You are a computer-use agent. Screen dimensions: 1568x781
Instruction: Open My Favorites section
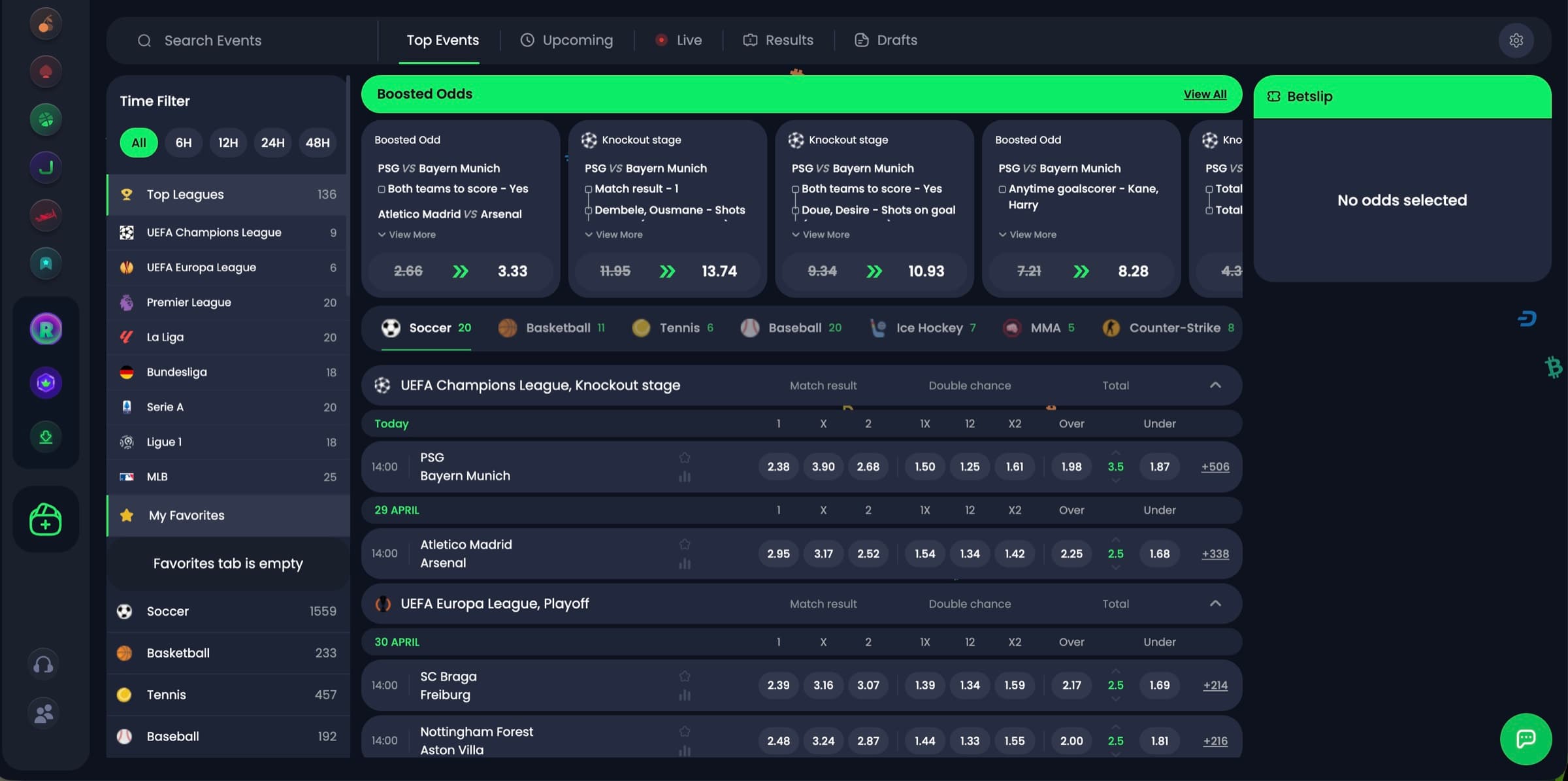point(228,515)
